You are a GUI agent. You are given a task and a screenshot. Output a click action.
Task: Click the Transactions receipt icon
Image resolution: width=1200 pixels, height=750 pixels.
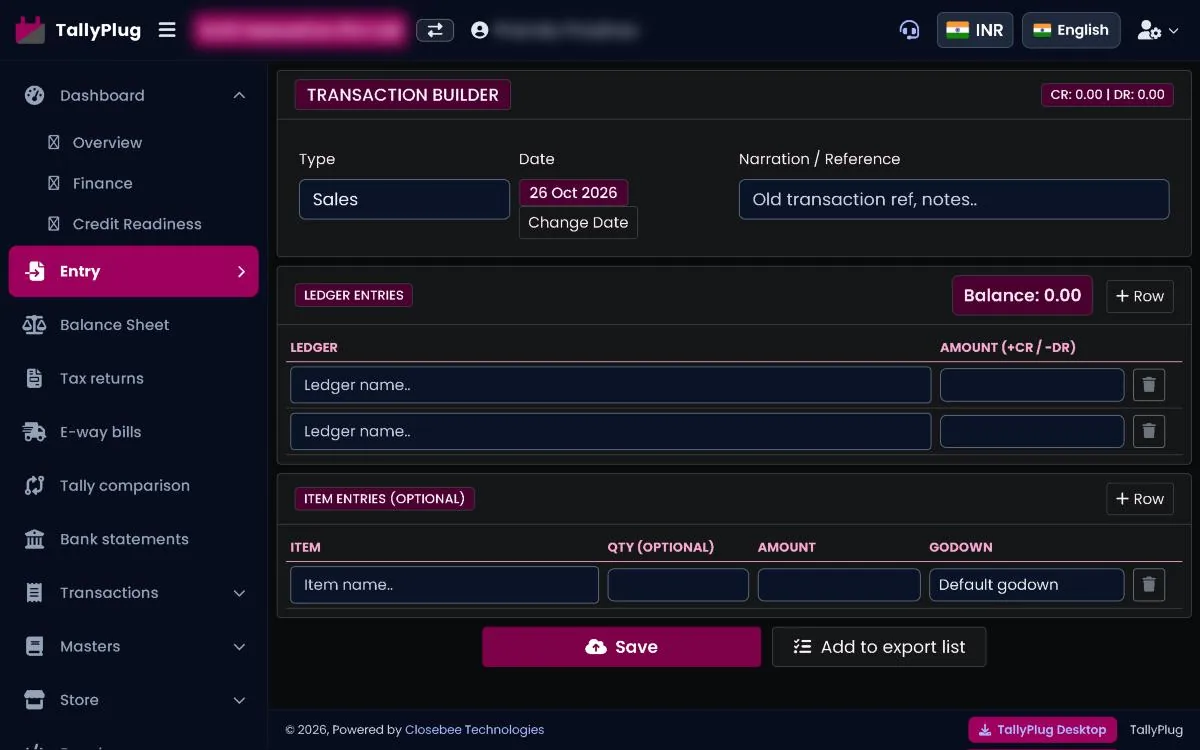[35, 592]
